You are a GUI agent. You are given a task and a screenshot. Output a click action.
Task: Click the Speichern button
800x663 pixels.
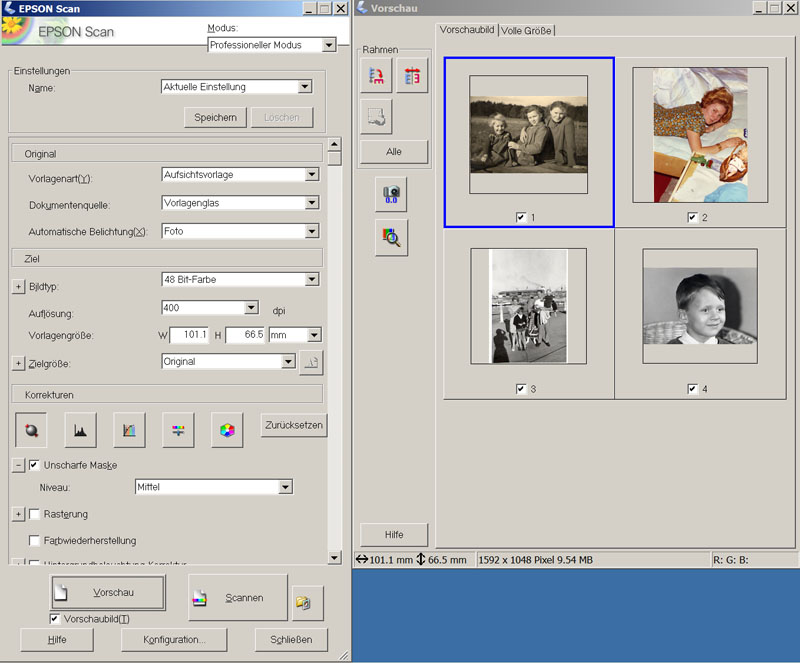[x=215, y=117]
